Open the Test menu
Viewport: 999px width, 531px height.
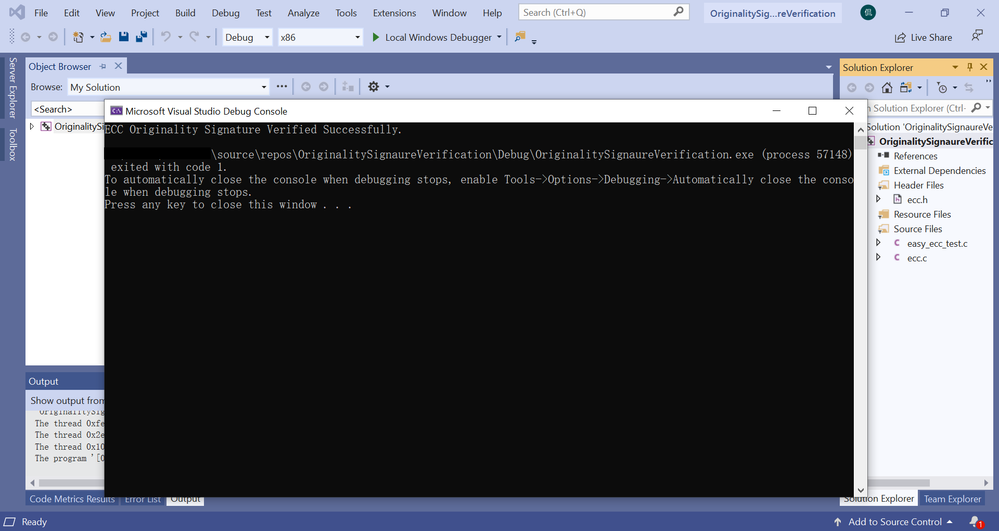click(264, 13)
